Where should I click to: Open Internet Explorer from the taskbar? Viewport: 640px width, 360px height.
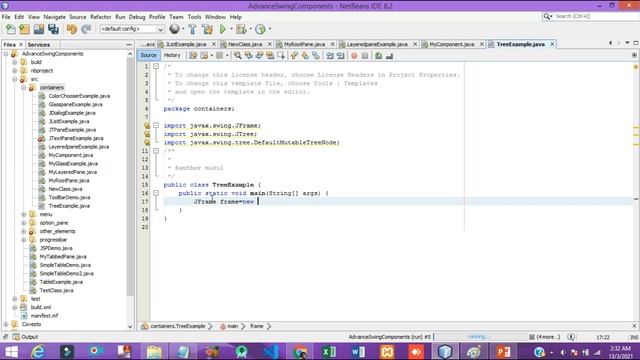38,351
